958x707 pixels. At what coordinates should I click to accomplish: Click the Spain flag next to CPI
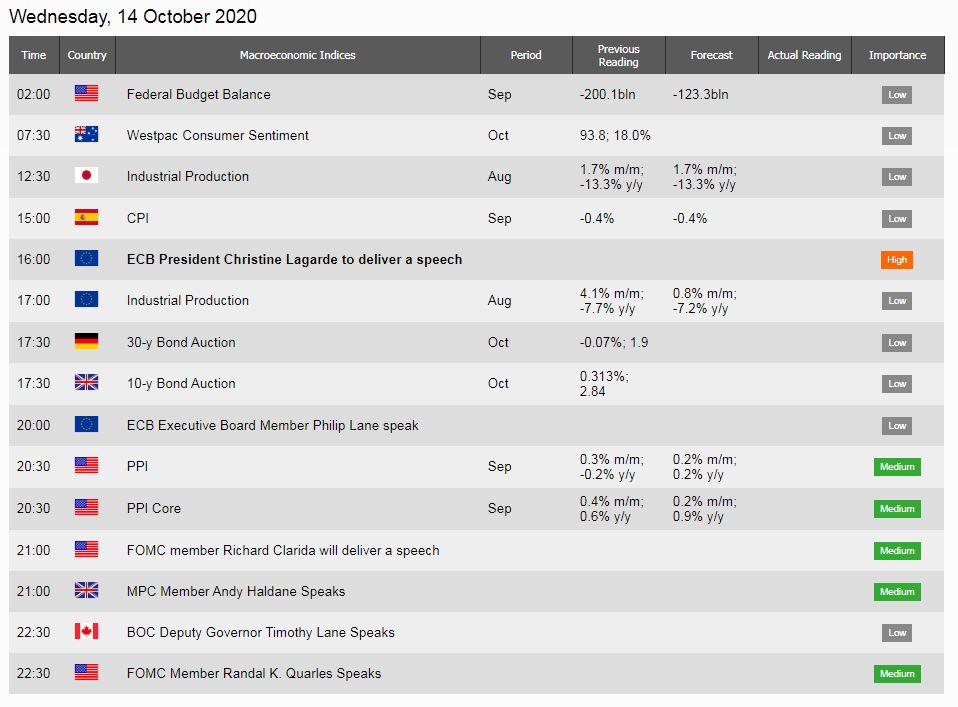[x=86, y=218]
